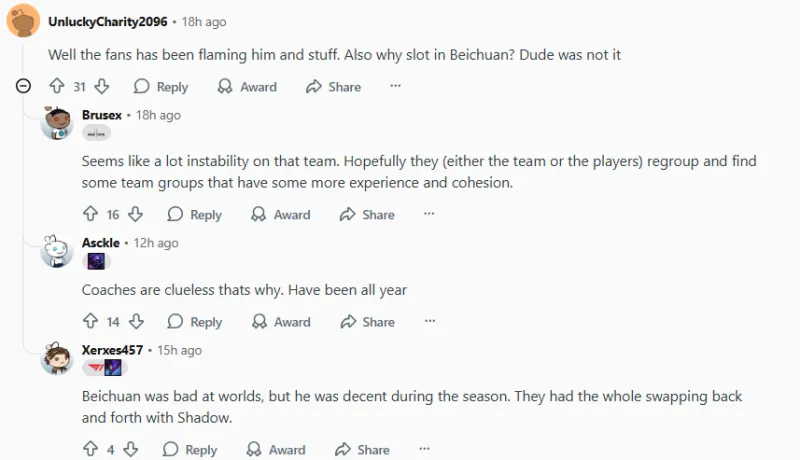Downvote Xerxes457's comment
800x460 pixels.
pyautogui.click(x=129, y=449)
